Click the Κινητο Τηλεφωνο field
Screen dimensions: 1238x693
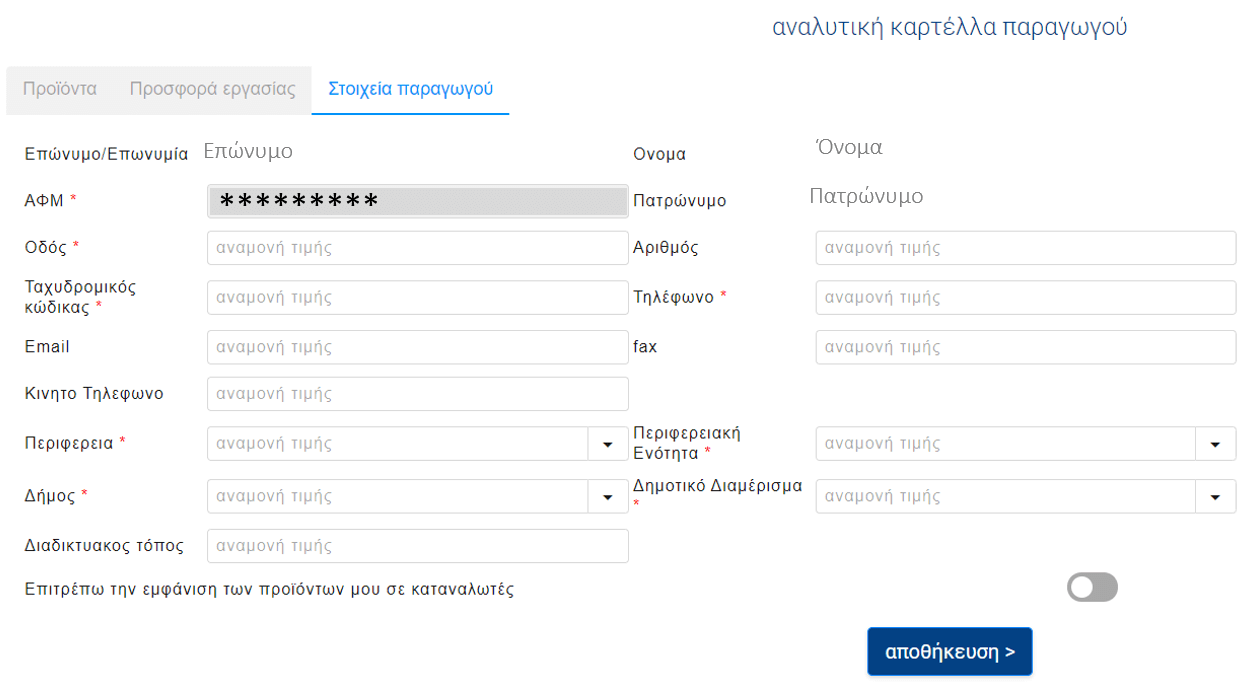tap(417, 394)
